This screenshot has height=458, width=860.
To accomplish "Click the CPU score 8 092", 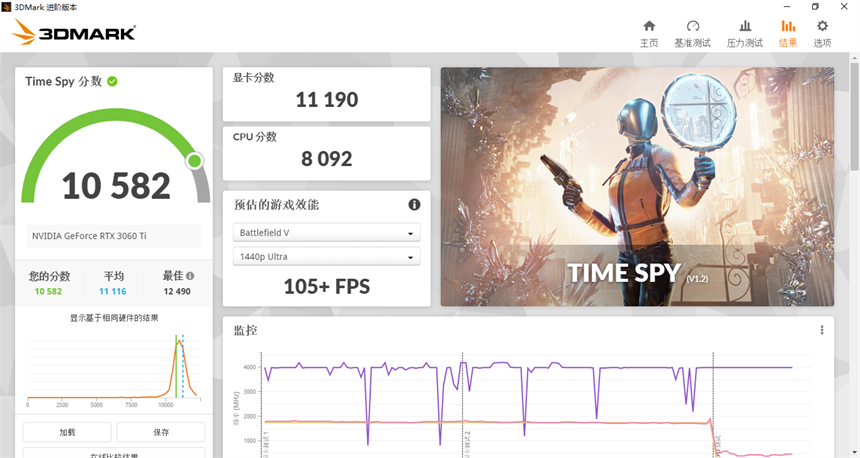I will pyautogui.click(x=327, y=159).
